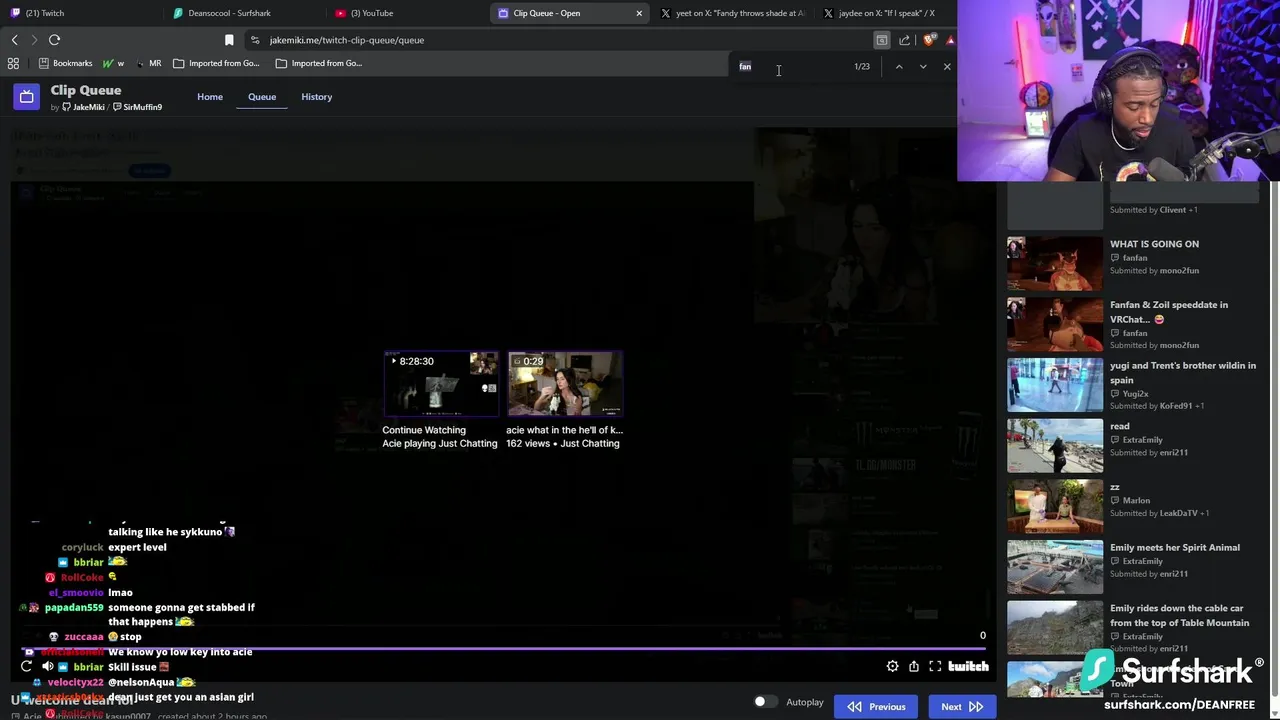Play the 0:29 Acie clip thumbnail
Screen dimensions: 1280x720
[565, 383]
